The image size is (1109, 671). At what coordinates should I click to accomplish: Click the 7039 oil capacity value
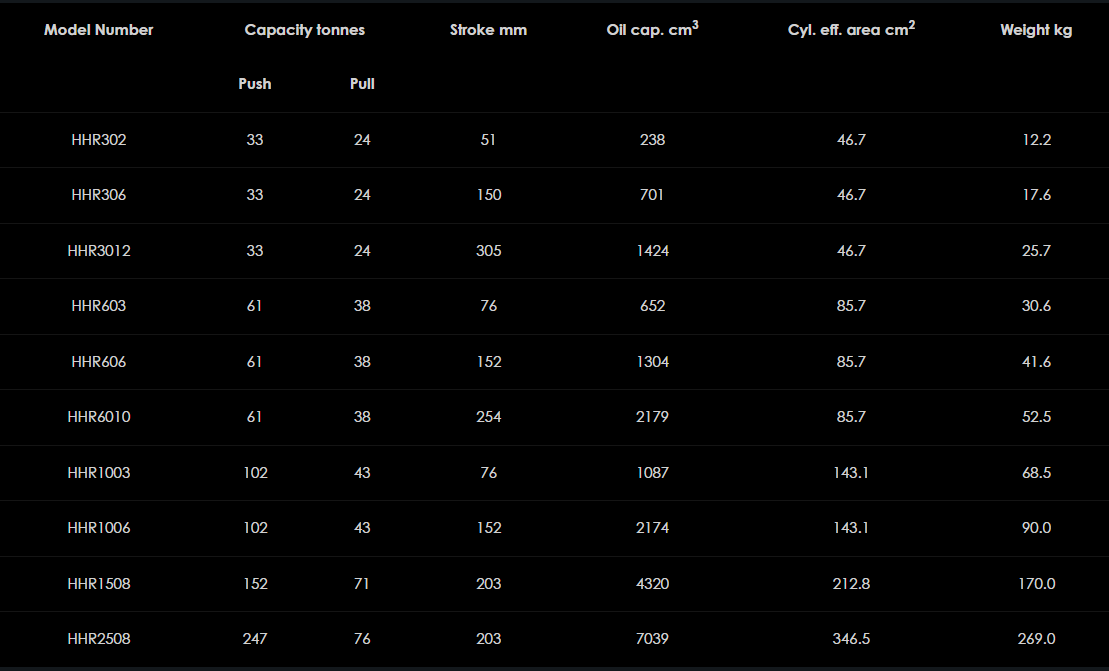tap(652, 639)
